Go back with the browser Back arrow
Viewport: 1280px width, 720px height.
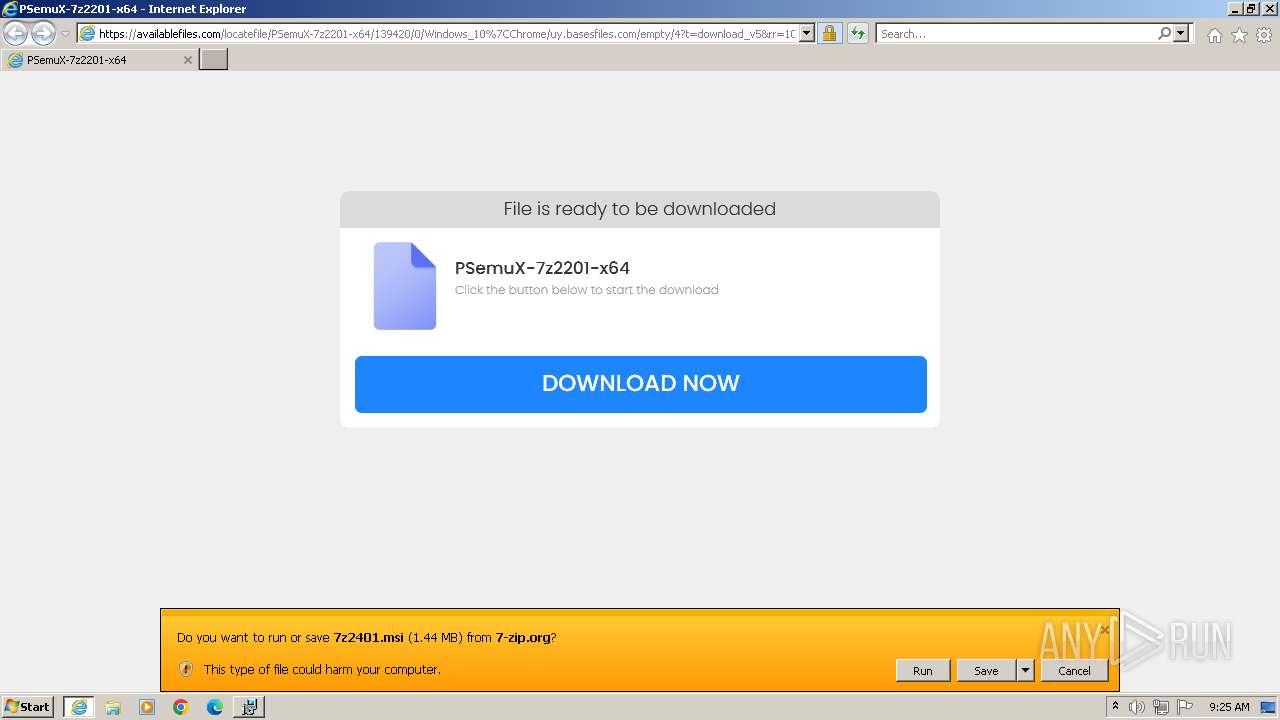pyautogui.click(x=16, y=34)
